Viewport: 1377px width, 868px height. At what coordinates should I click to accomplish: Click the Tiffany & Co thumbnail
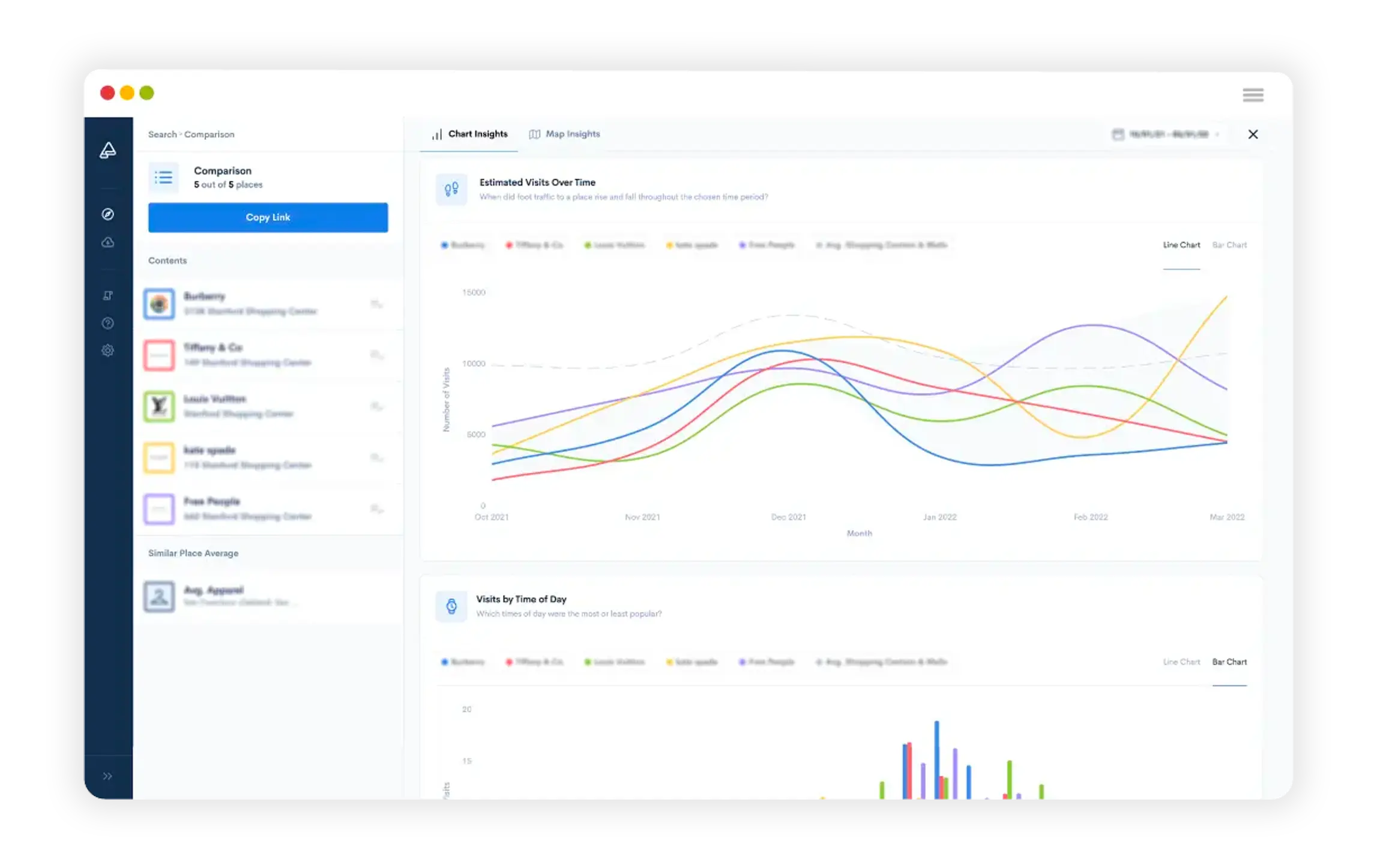point(159,355)
